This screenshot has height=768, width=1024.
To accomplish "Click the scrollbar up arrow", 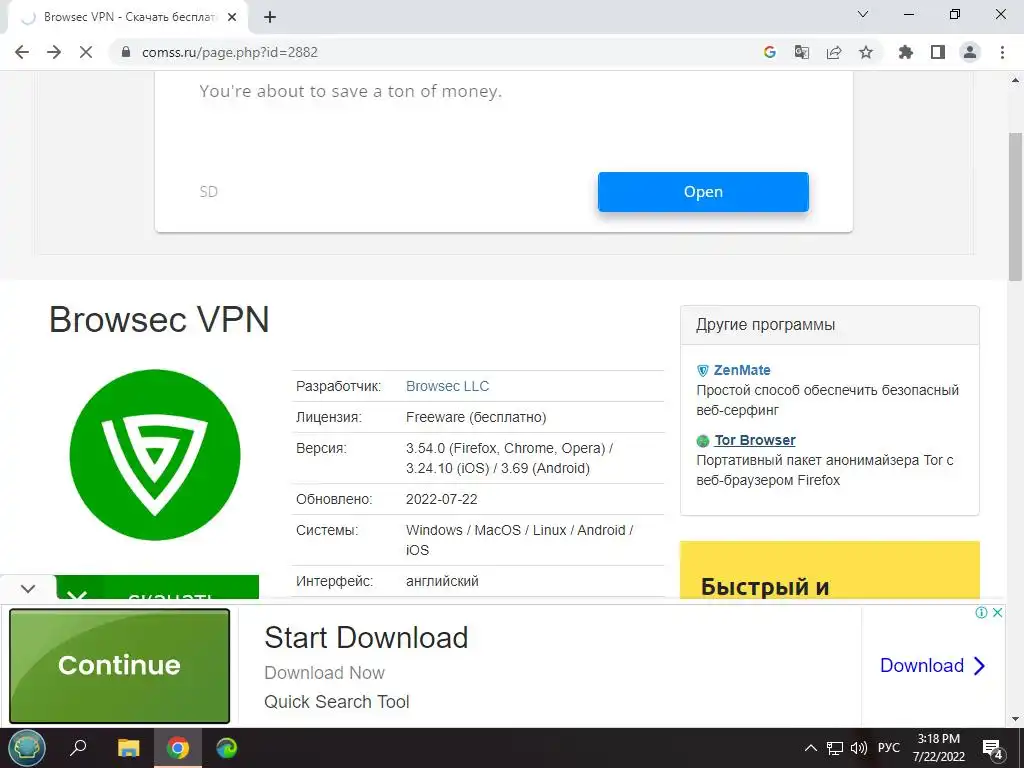I will [x=1016, y=81].
